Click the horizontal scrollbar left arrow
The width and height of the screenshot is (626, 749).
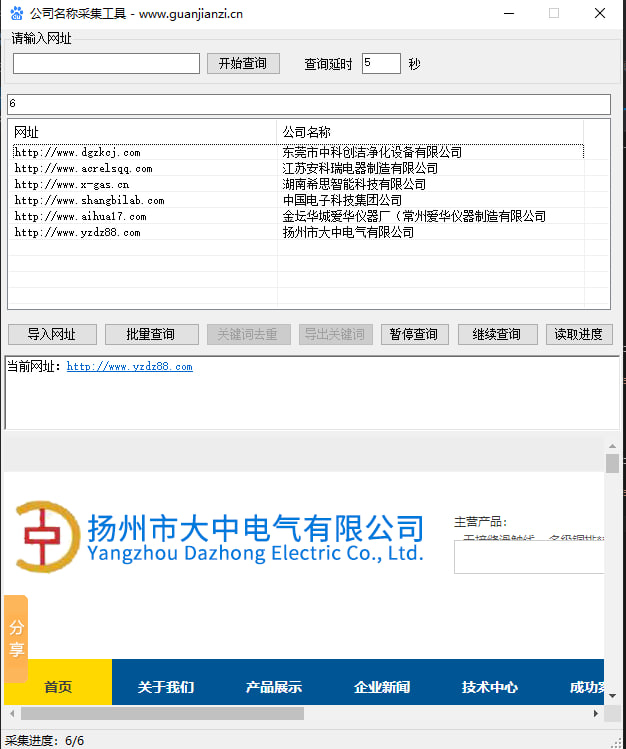(x=12, y=714)
